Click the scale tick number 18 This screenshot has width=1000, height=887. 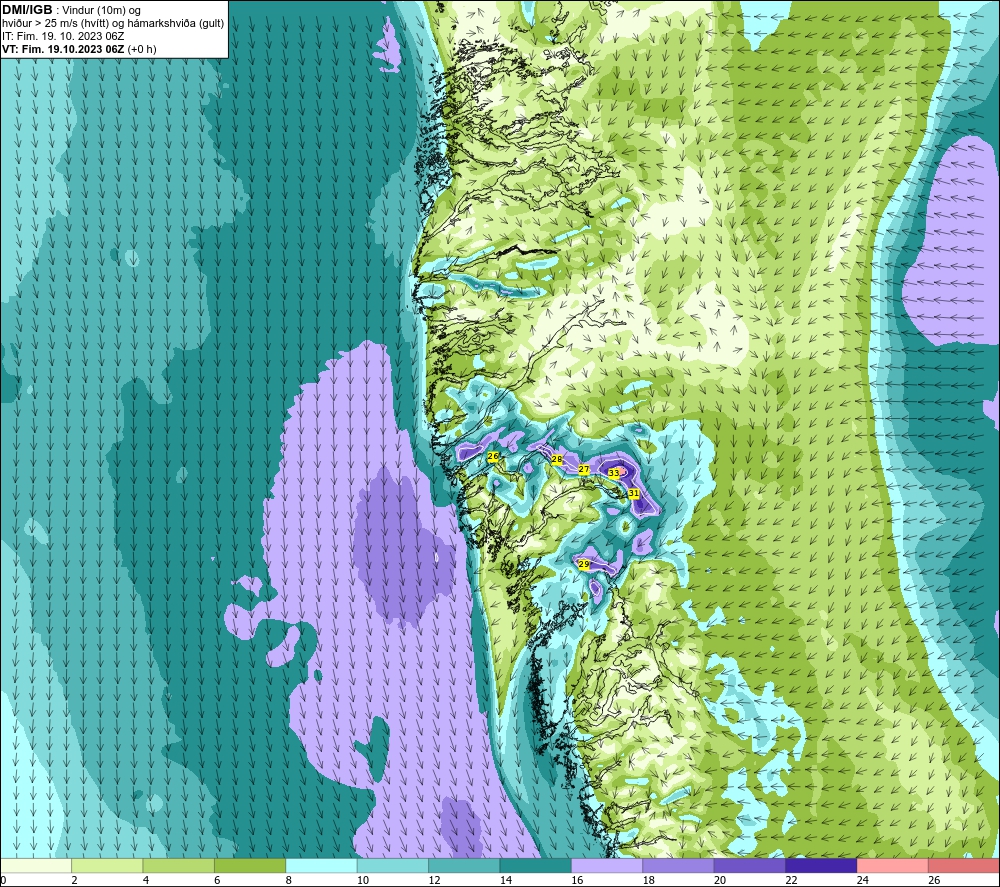[x=649, y=880]
